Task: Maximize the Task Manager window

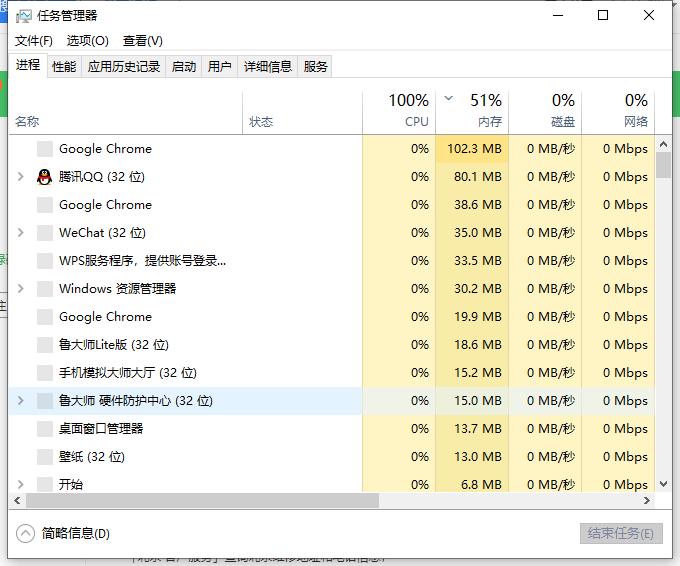Action: pos(603,16)
